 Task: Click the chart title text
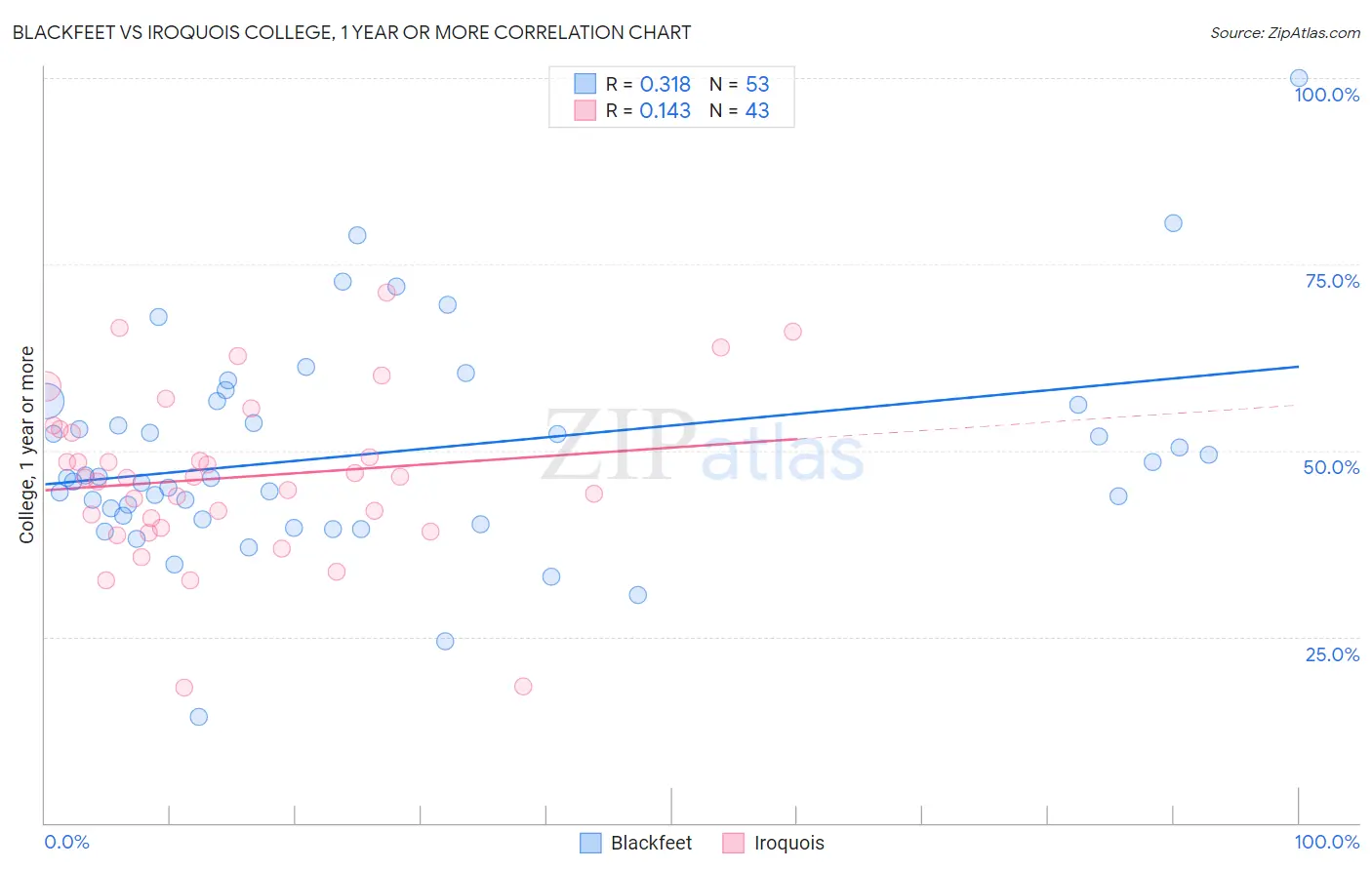pyautogui.click(x=351, y=32)
